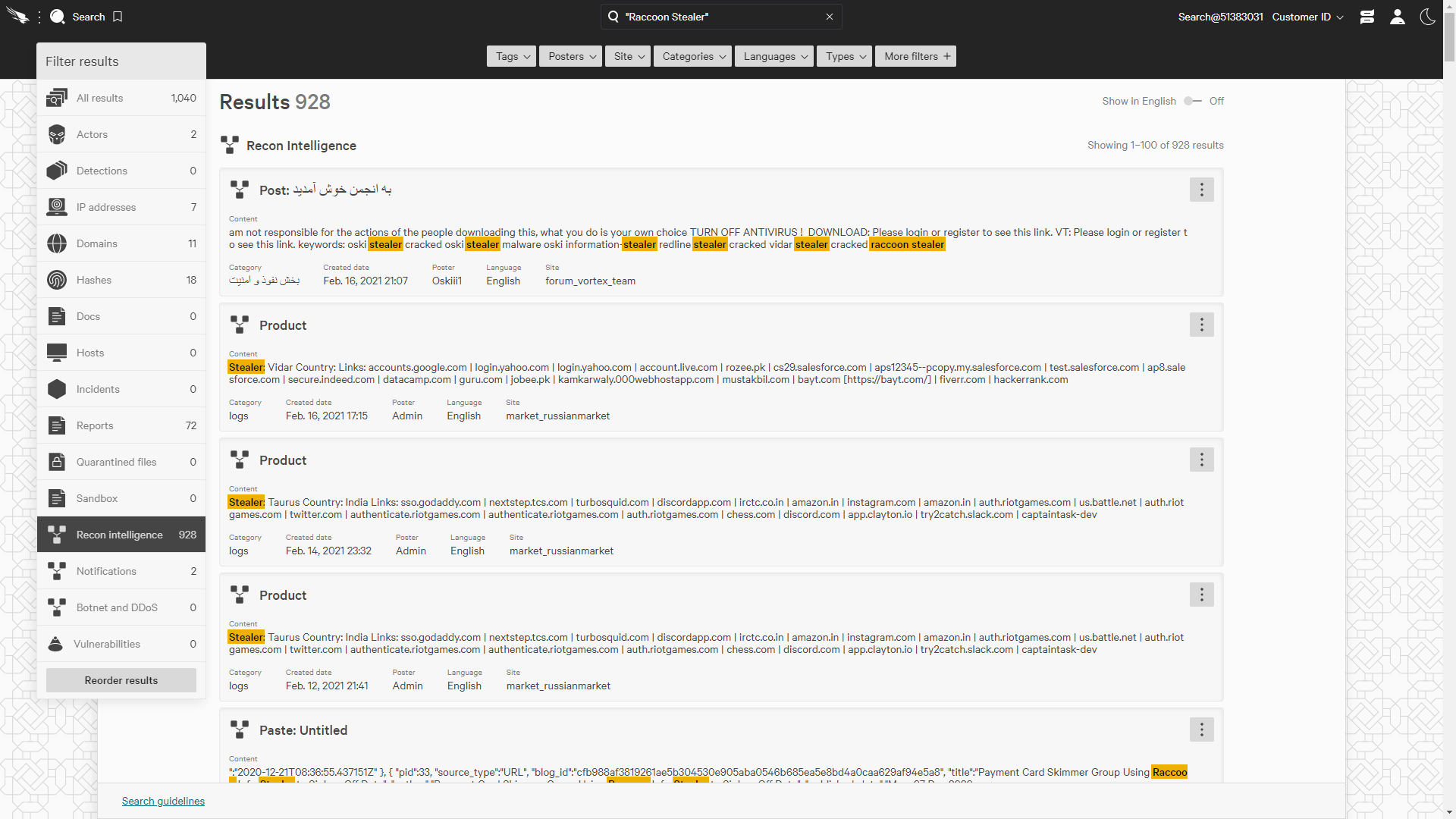1456x819 pixels.
Task: Select the Reports filter icon
Action: click(57, 425)
